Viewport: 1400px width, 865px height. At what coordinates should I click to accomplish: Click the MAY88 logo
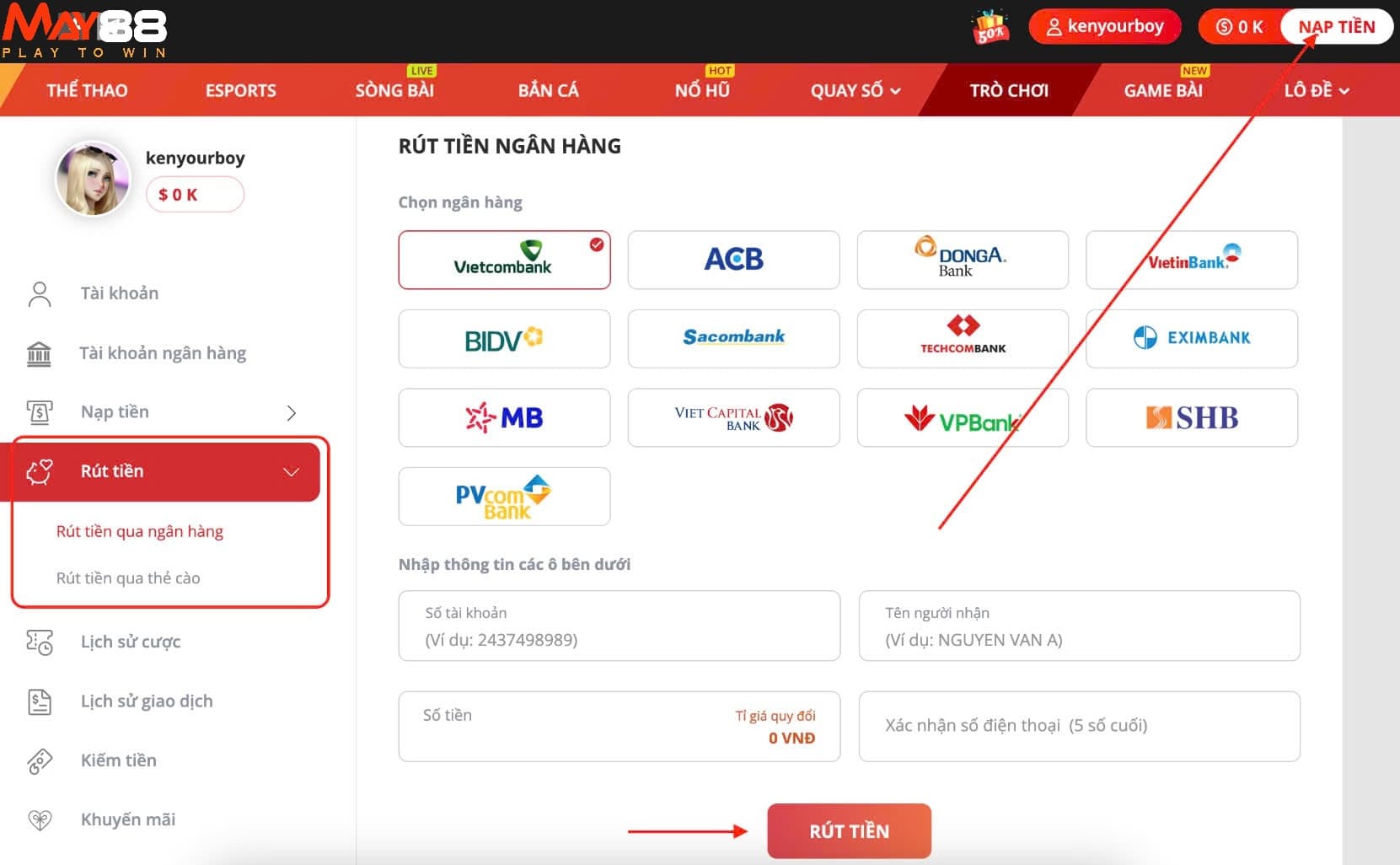tap(84, 31)
